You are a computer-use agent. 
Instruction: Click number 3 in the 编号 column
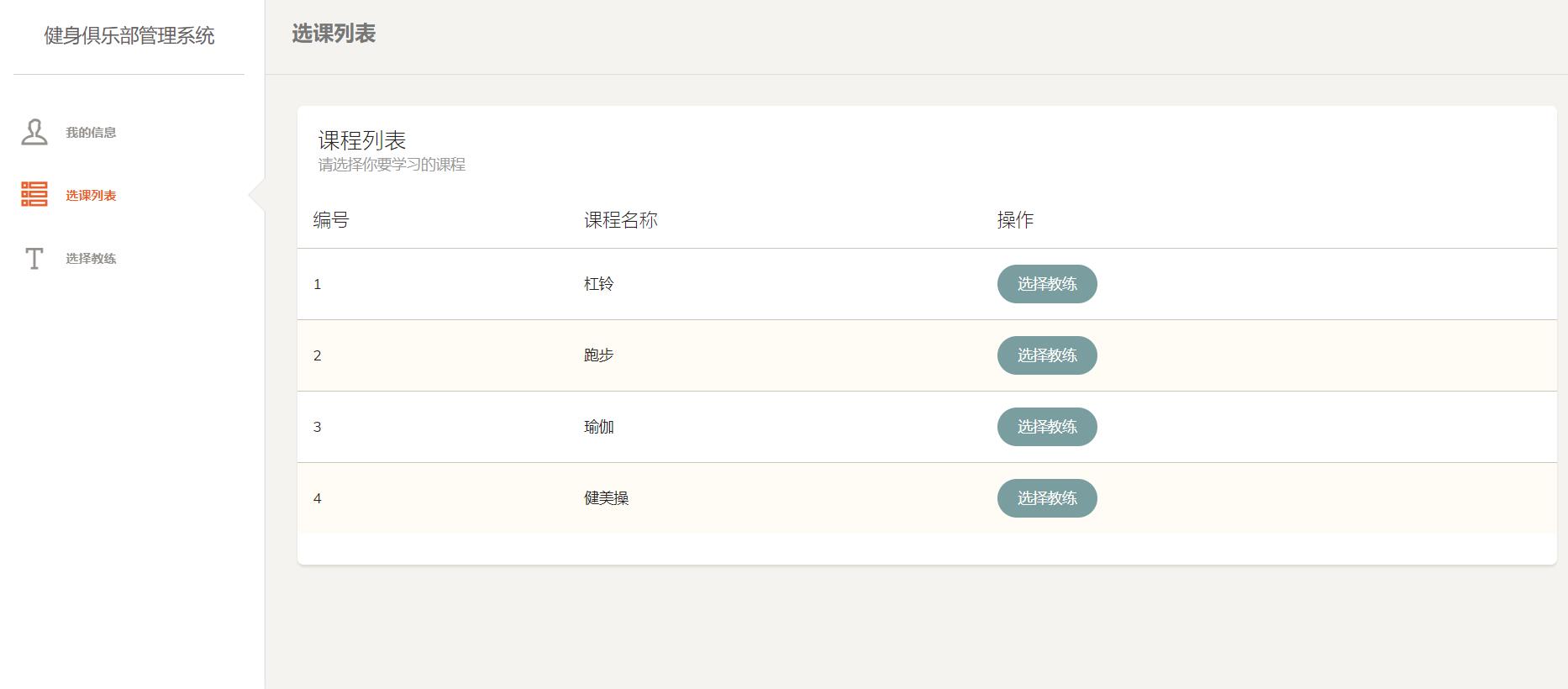click(318, 428)
